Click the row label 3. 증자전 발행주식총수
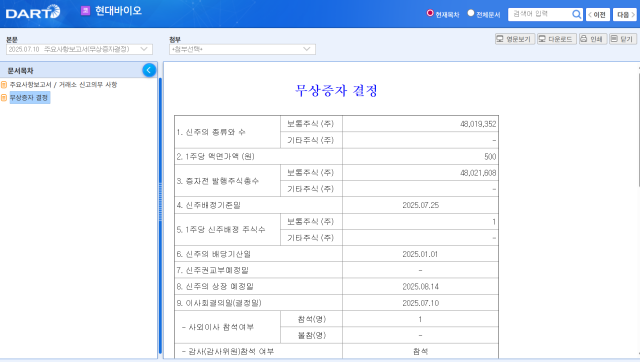Screen dimensions: 640x362 pyautogui.click(x=218, y=181)
